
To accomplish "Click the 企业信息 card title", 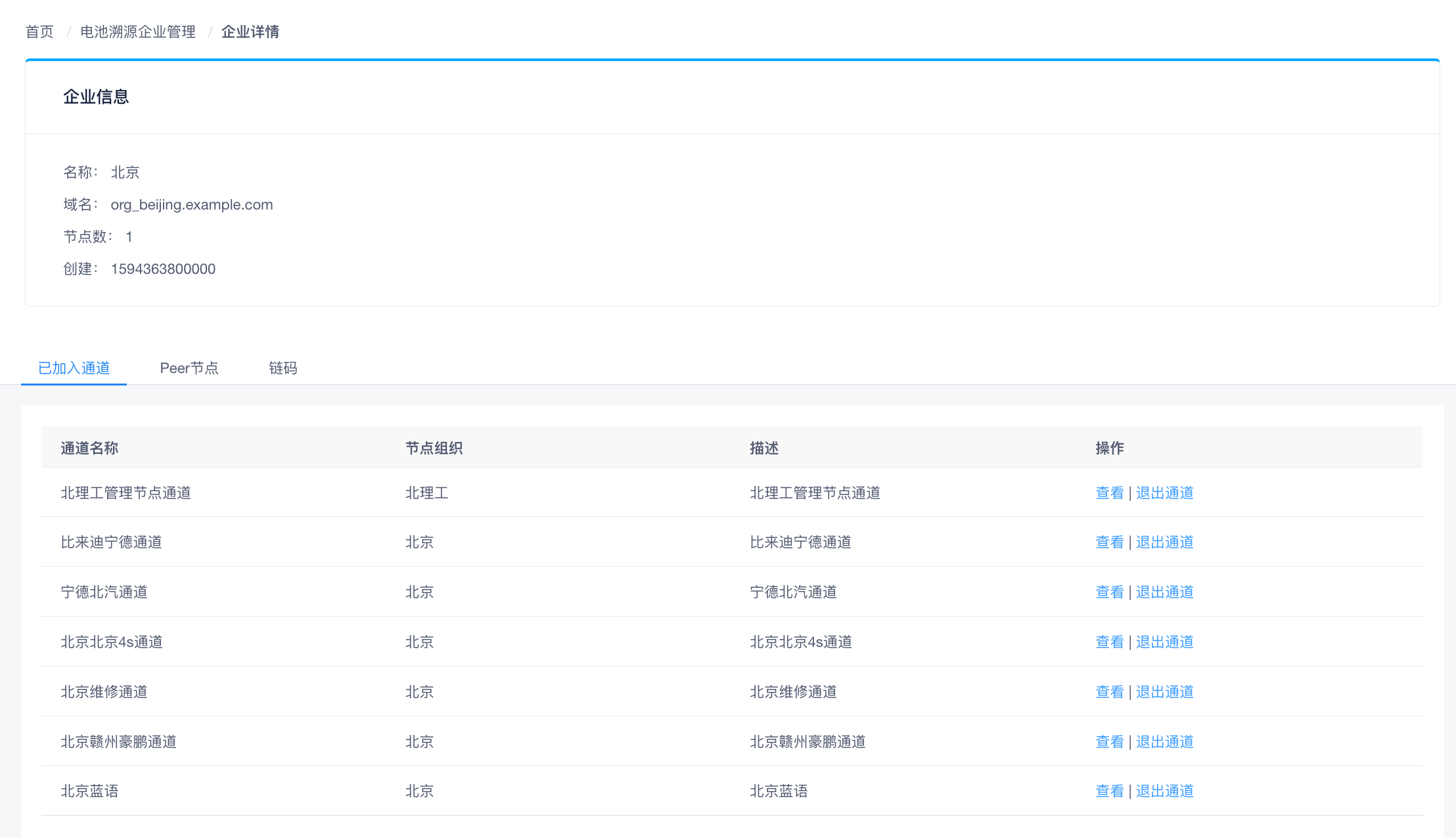I will pyautogui.click(x=96, y=97).
